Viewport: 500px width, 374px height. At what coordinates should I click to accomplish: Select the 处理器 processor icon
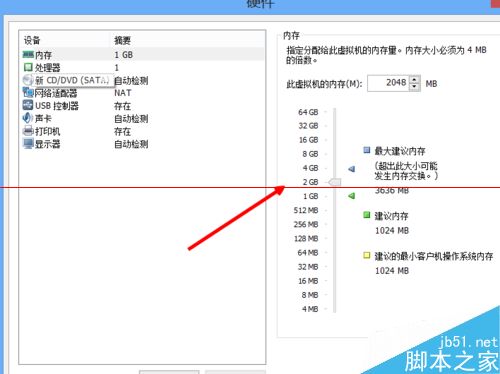click(28, 67)
